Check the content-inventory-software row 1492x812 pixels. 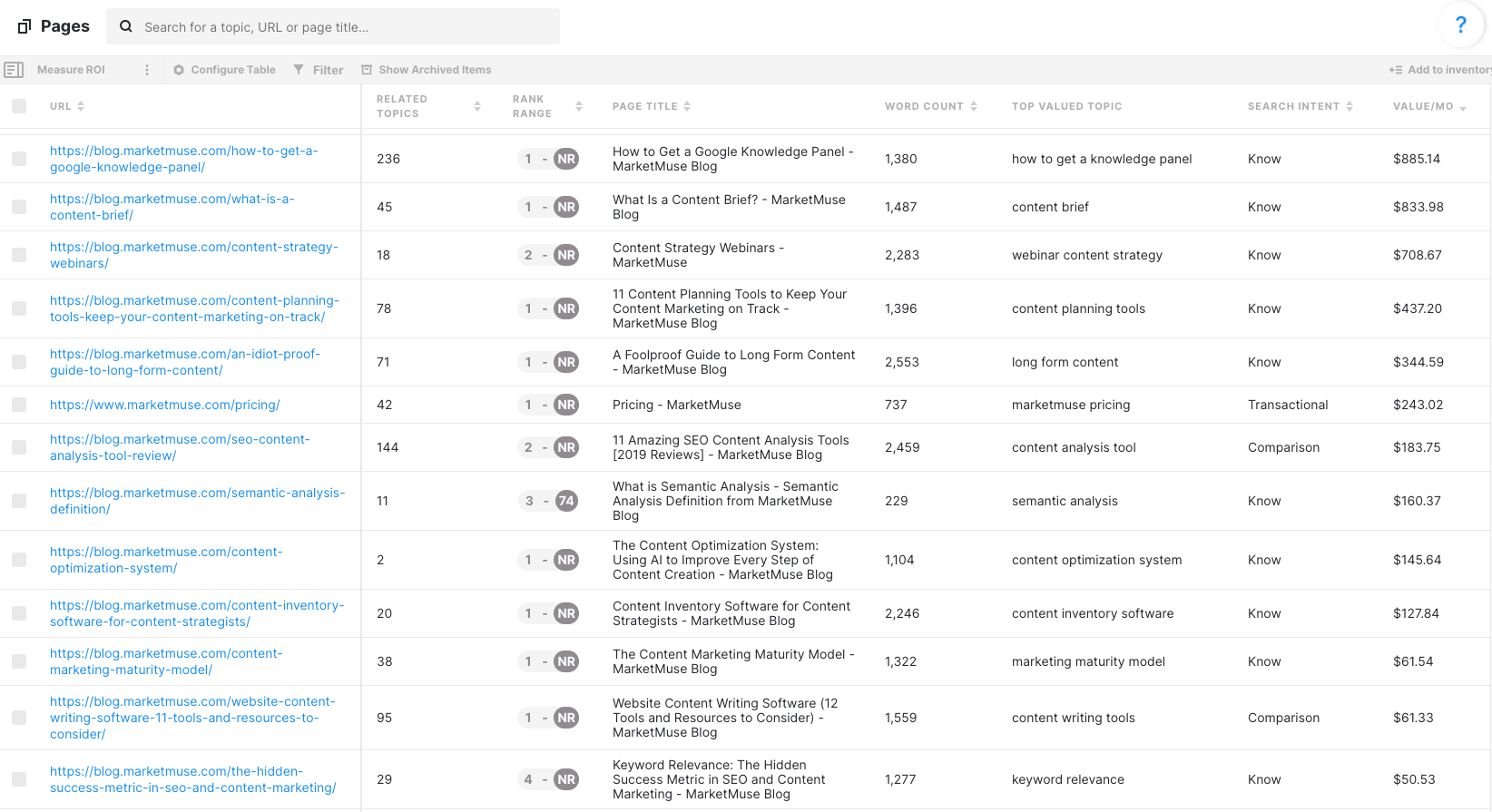[x=19, y=613]
